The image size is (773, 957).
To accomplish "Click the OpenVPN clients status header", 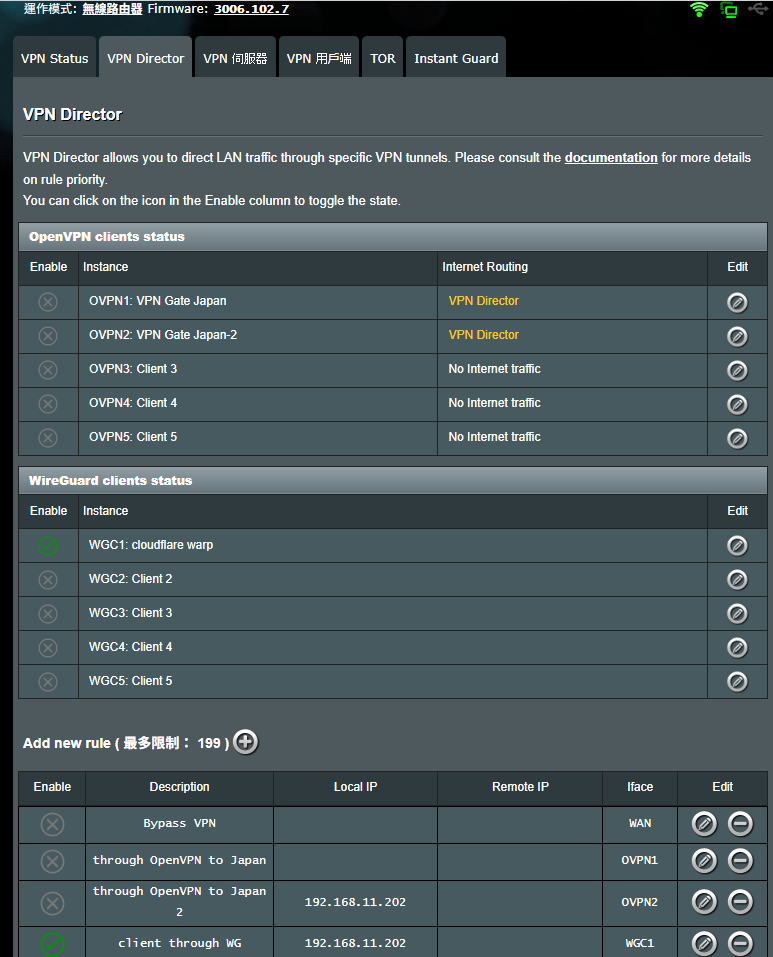I will click(393, 237).
